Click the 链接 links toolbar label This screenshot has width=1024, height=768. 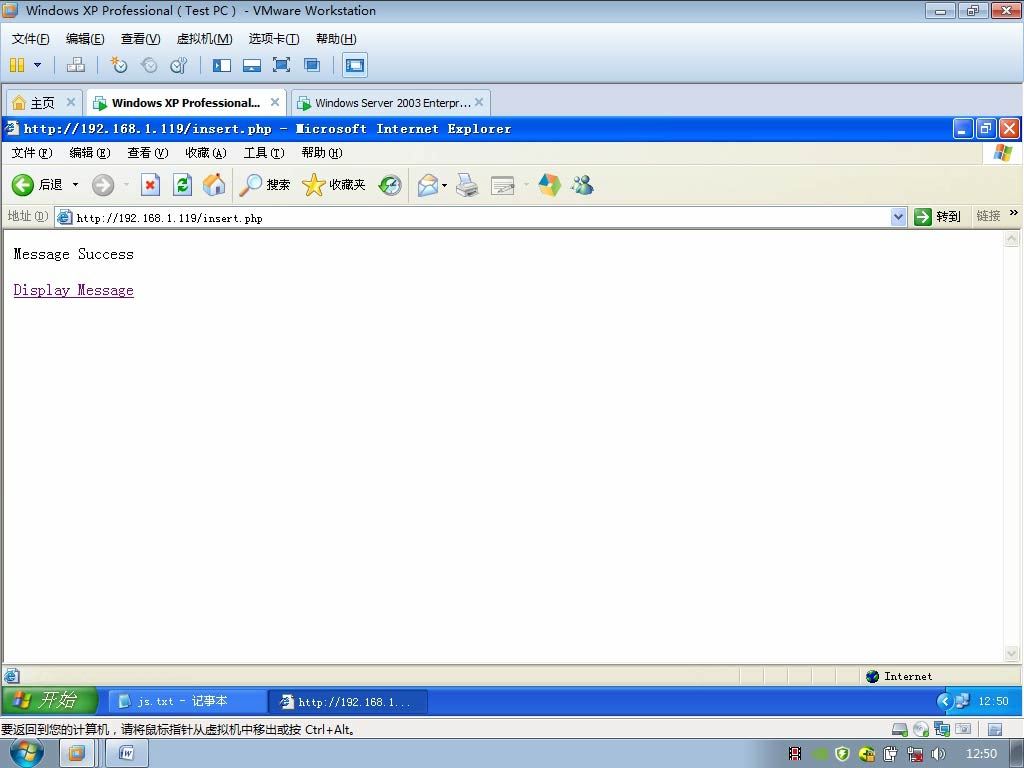[988, 216]
